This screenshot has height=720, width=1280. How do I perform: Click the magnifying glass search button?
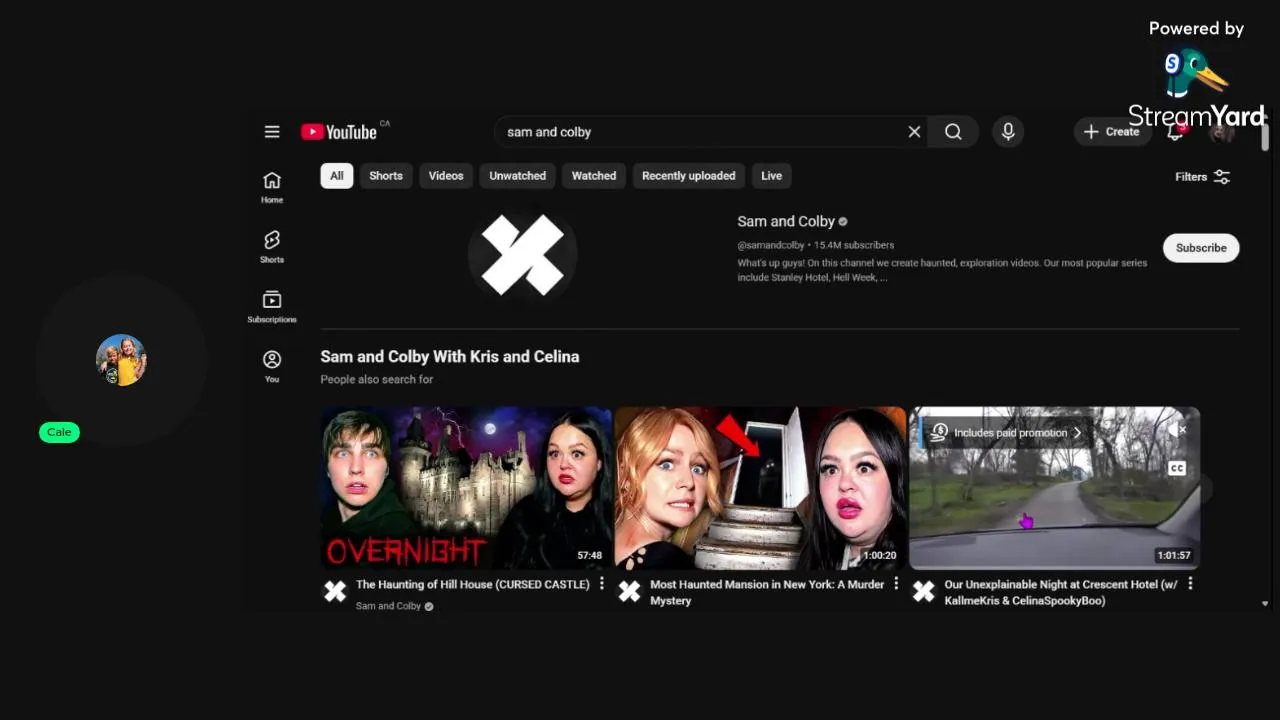[x=953, y=132]
